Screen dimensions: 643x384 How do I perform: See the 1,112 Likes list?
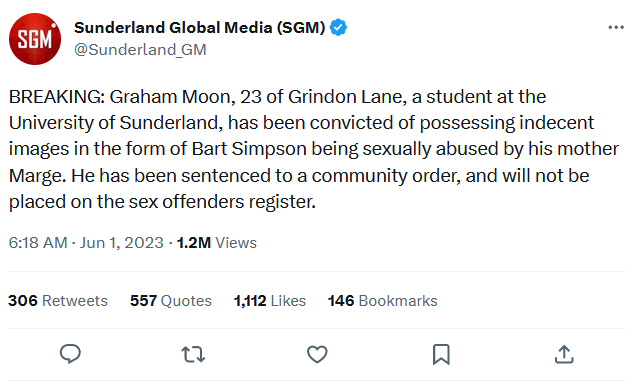click(270, 301)
